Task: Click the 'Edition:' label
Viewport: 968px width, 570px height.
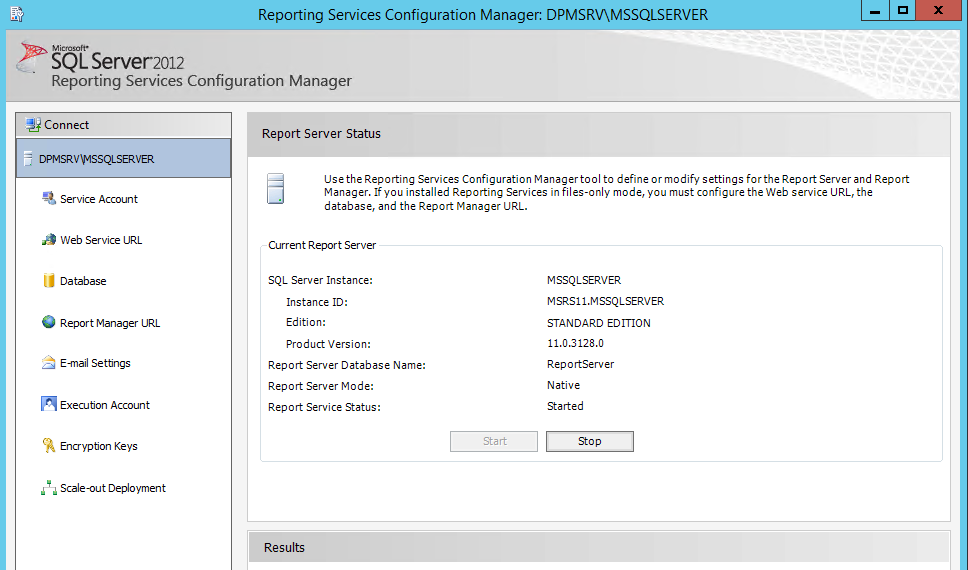Action: click(x=306, y=322)
